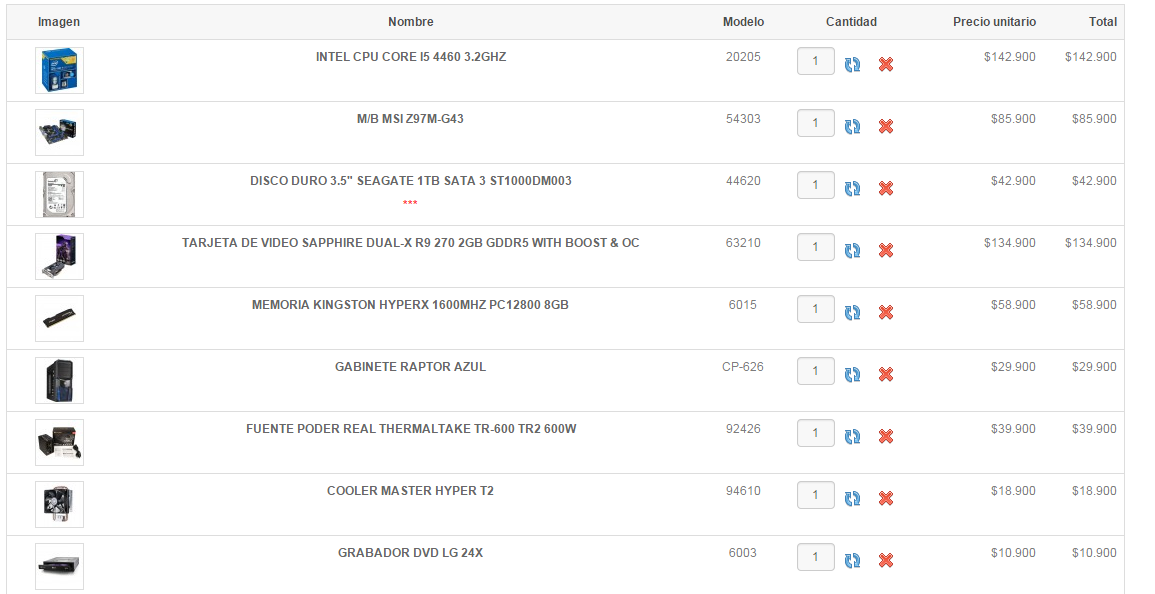Update quantity for Intel CPU Core i5 4460
The width and height of the screenshot is (1155, 594).
click(852, 65)
